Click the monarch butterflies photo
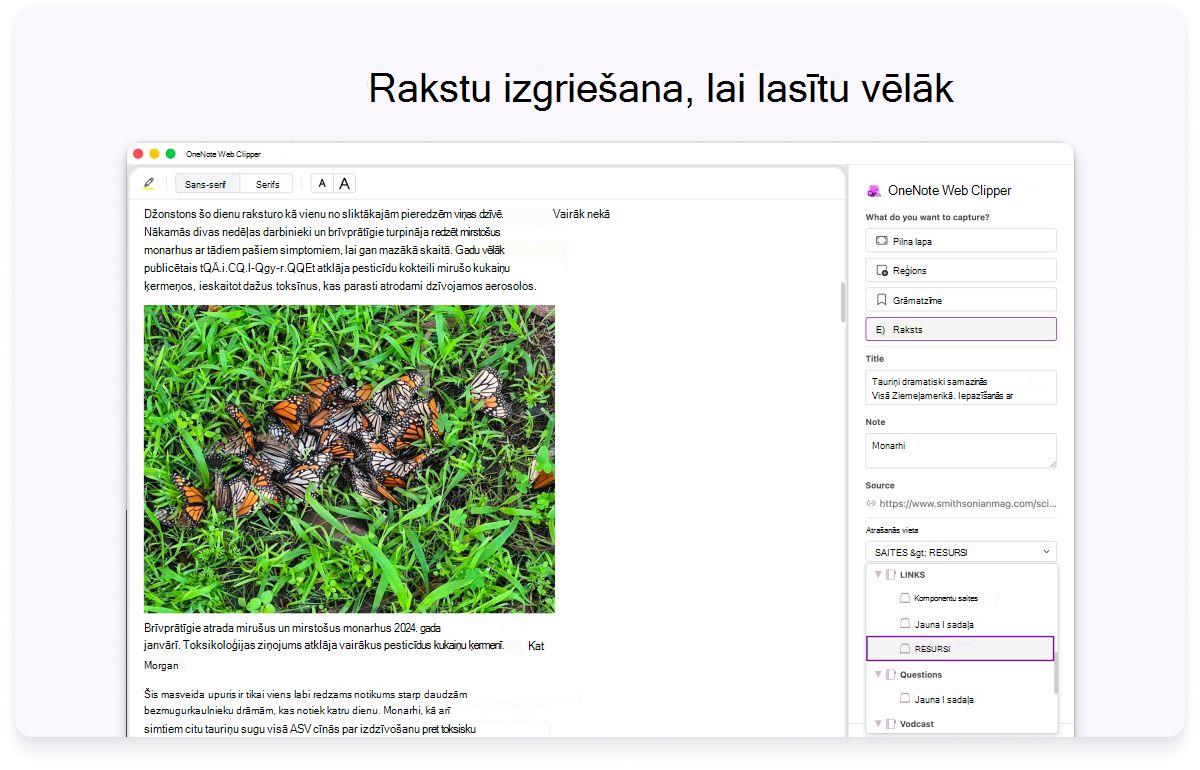The height and width of the screenshot is (770, 1200). click(349, 459)
